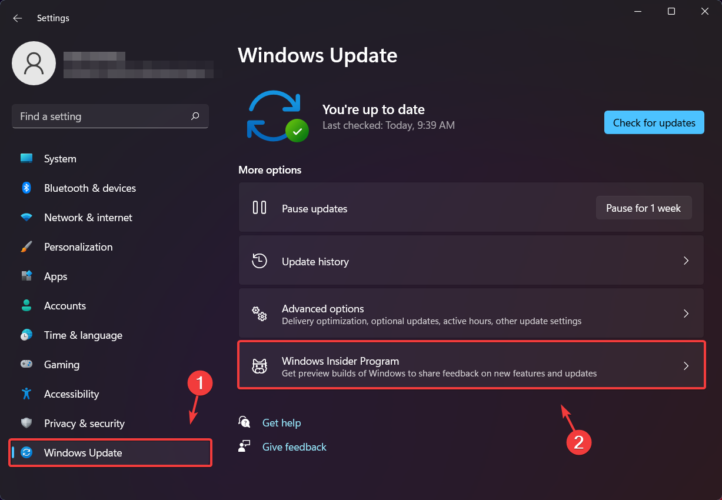Image resolution: width=722 pixels, height=500 pixels.
Task: Click the Give feedback person icon
Action: [244, 446]
